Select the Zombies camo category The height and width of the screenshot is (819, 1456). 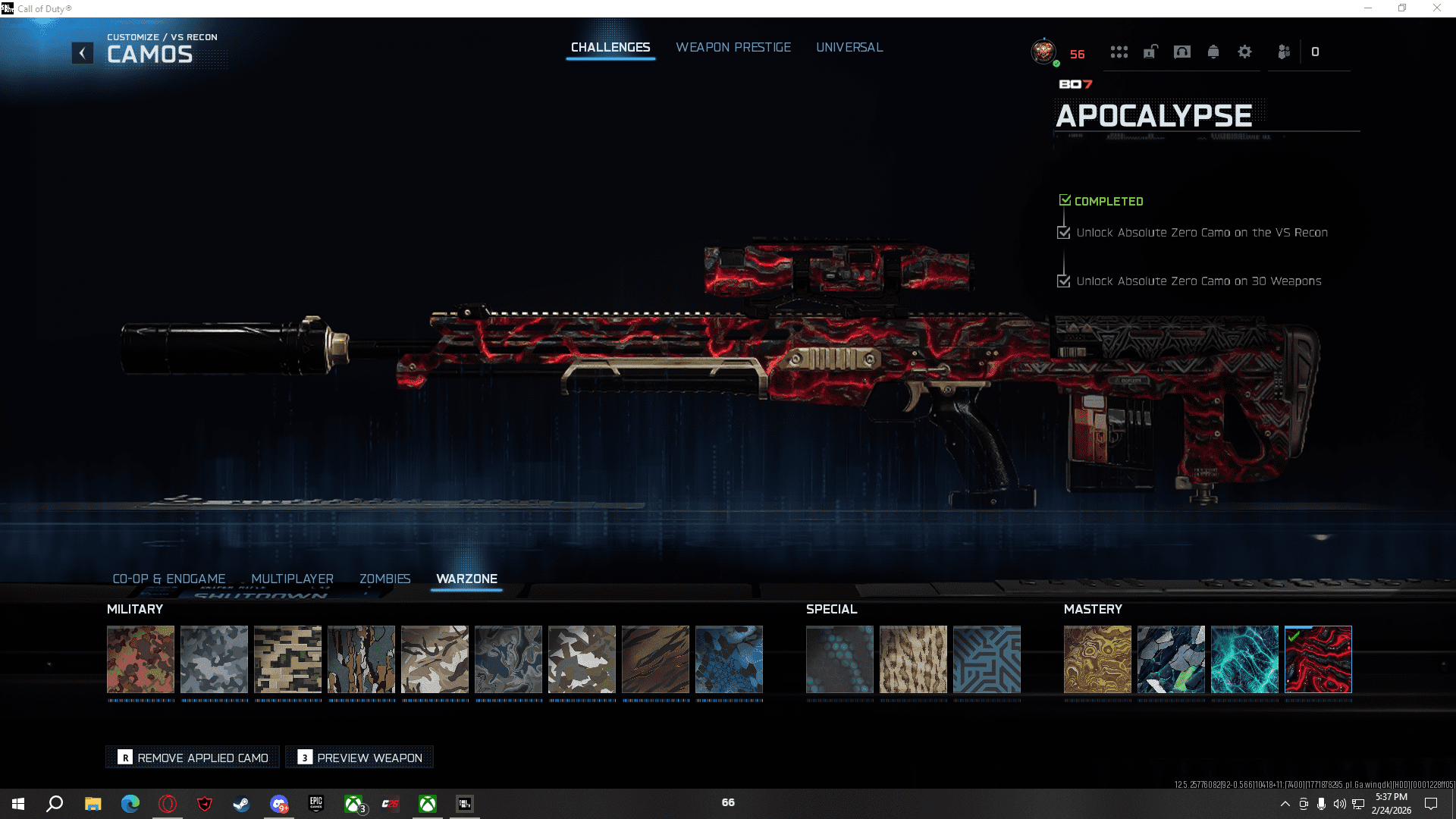(384, 579)
